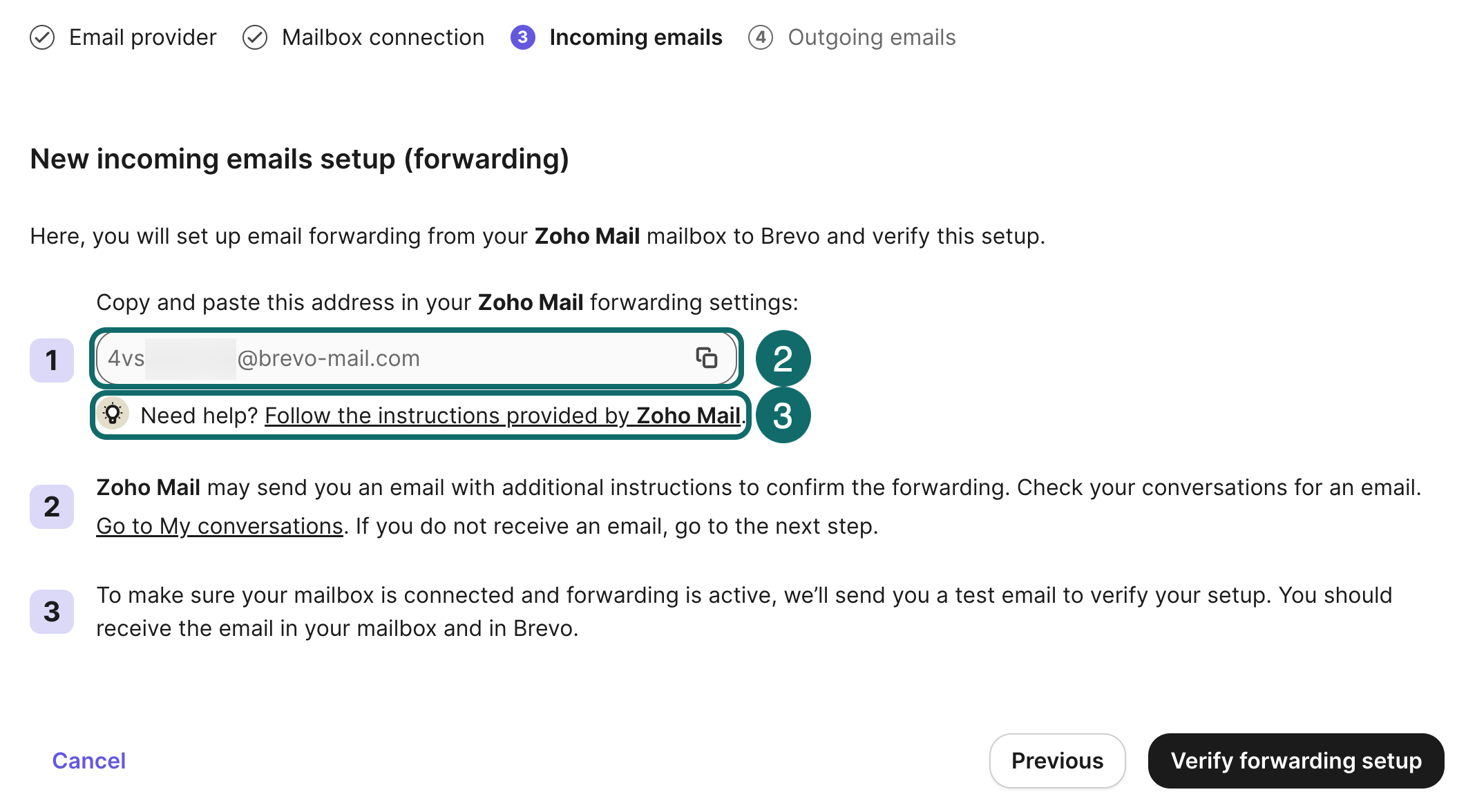This screenshot has height=812, width=1466.
Task: Select the Incoming emails step label
Action: pos(636,37)
